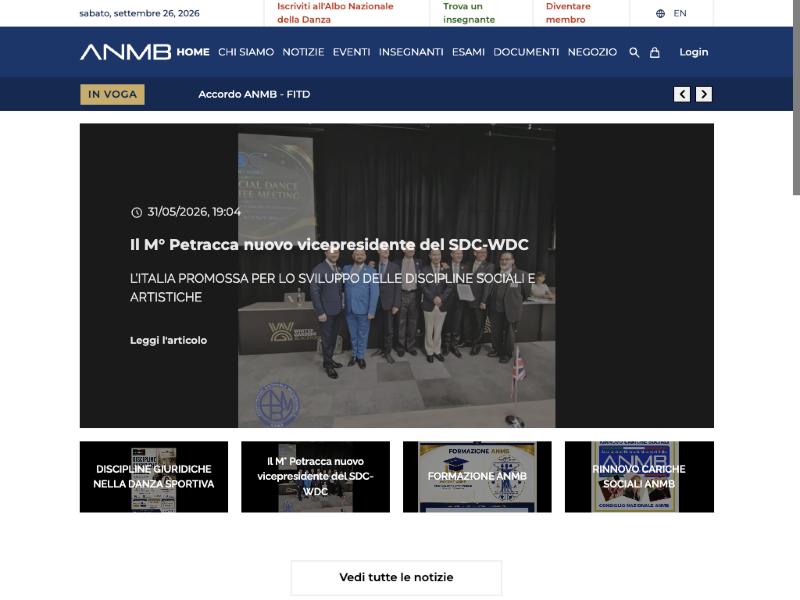Select Il M° Petracca nuovo vicepresidente thumbnail
Viewport: 800px width, 600px height.
(x=315, y=477)
